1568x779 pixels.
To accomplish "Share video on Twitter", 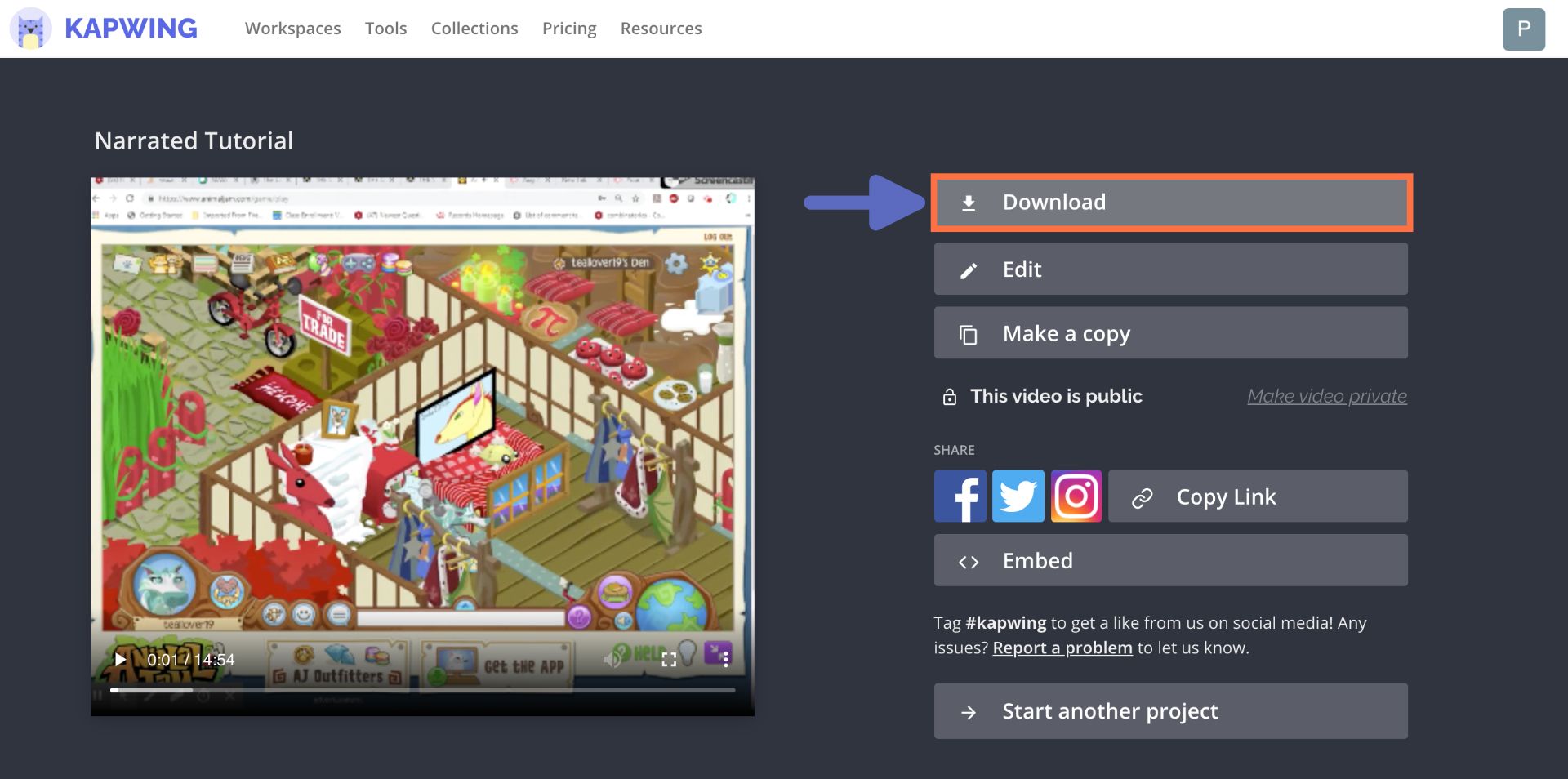I will pos(1018,496).
